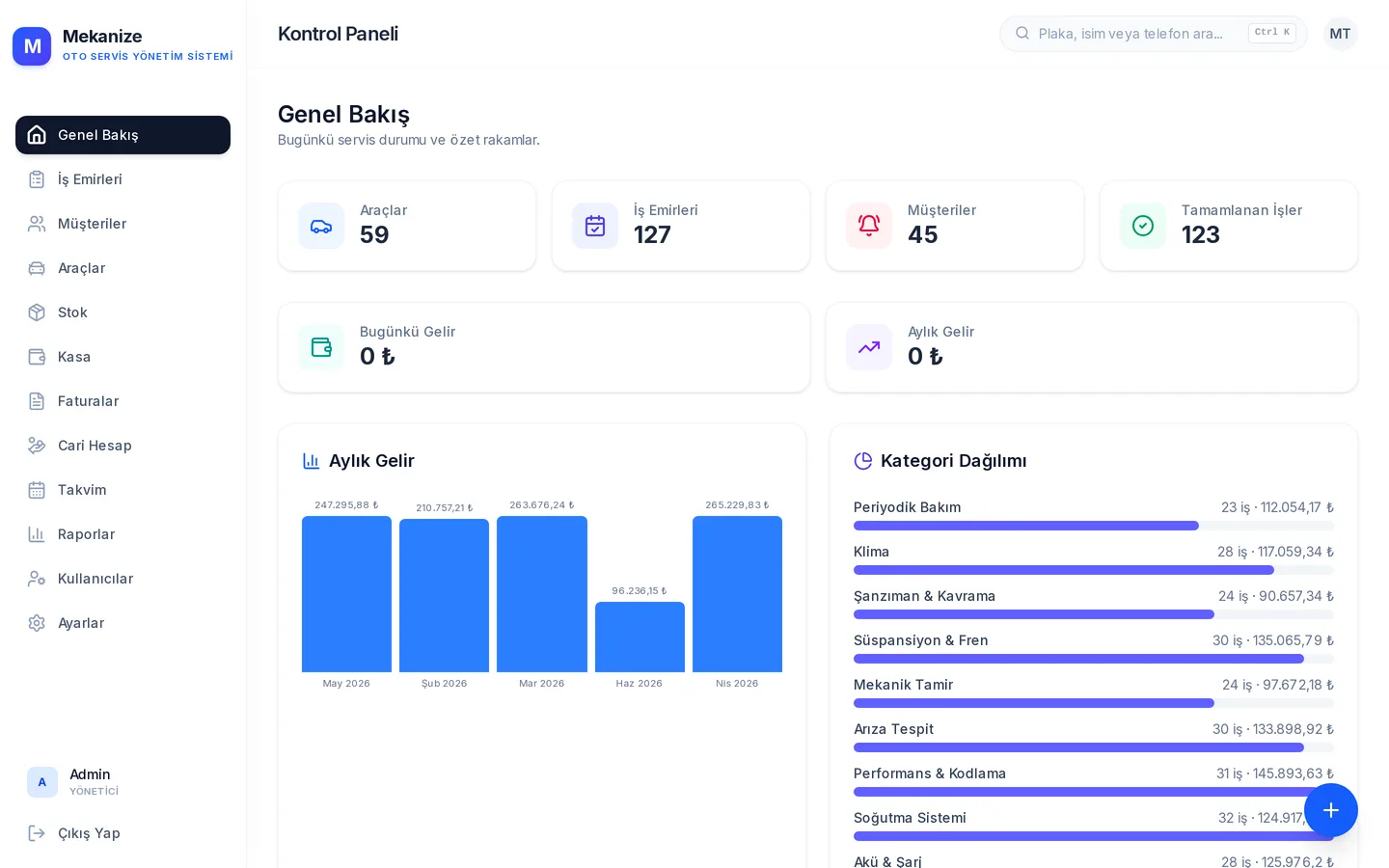Screen dimensions: 1389x868
Task: Open the MT user avatar menu
Action: coord(1341,34)
